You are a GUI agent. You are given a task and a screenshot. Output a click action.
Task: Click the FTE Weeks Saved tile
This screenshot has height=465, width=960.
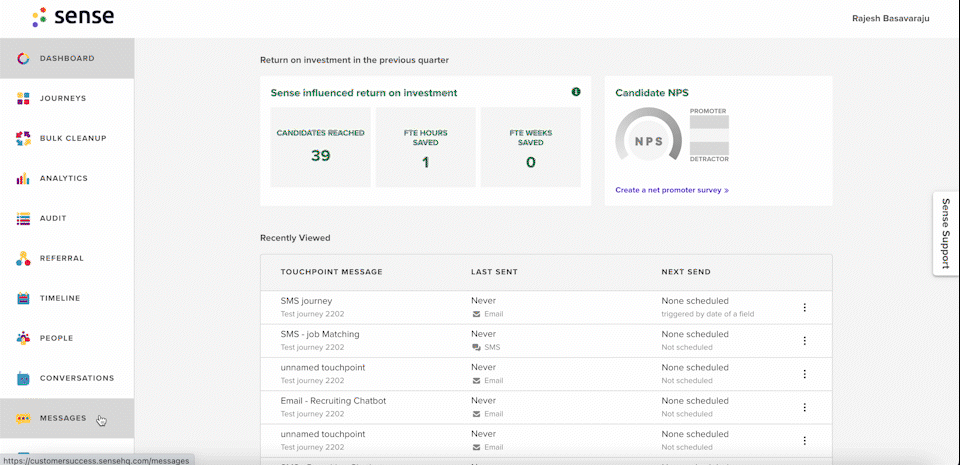click(531, 147)
